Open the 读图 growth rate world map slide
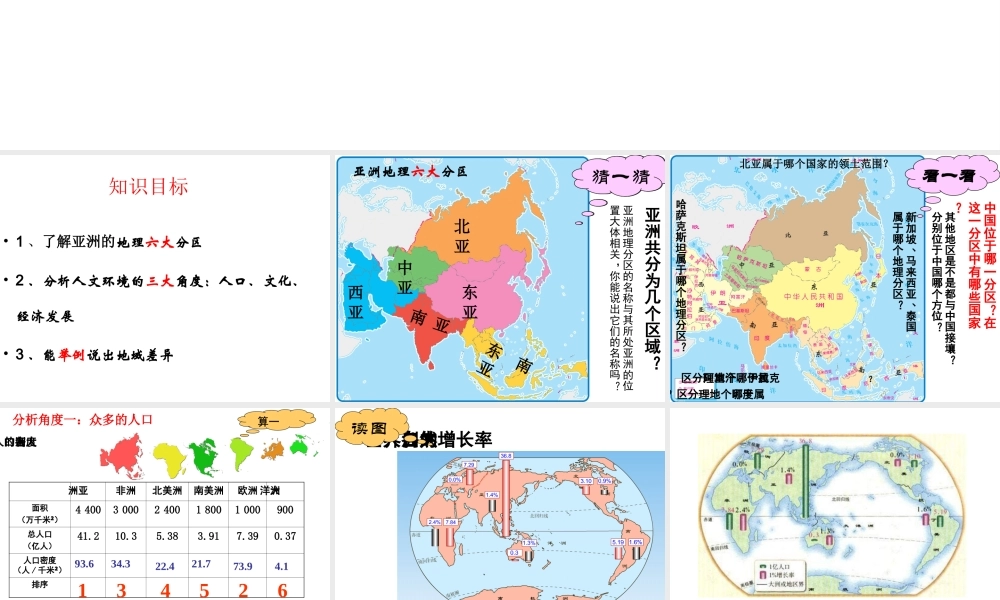This screenshot has width=1000, height=600. click(499, 504)
